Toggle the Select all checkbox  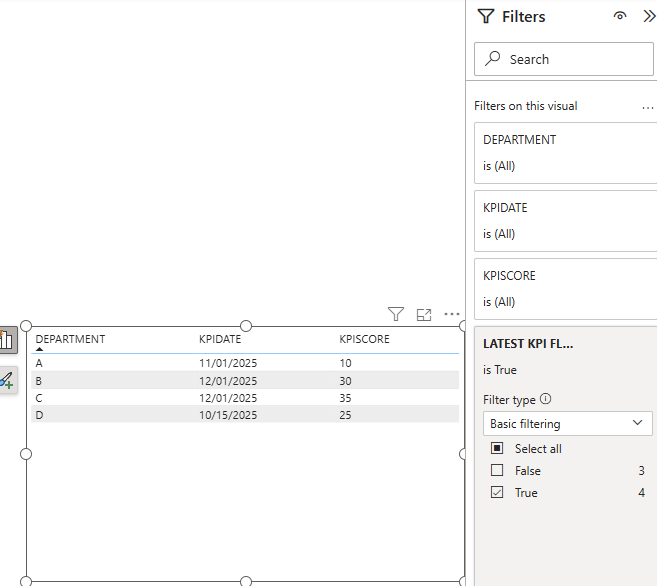click(x=497, y=448)
